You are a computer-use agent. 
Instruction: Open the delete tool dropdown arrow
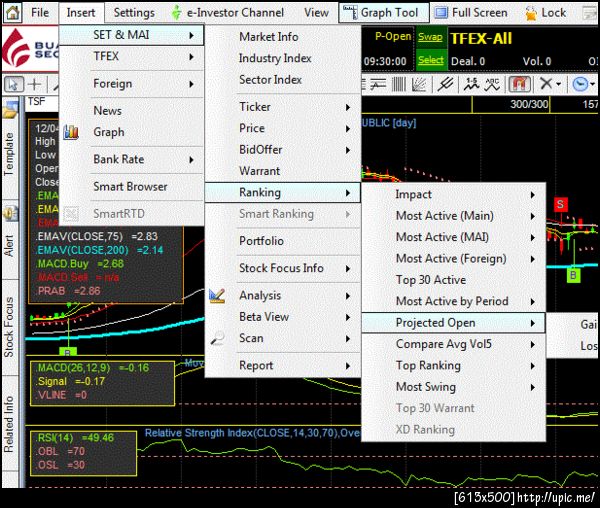558,84
